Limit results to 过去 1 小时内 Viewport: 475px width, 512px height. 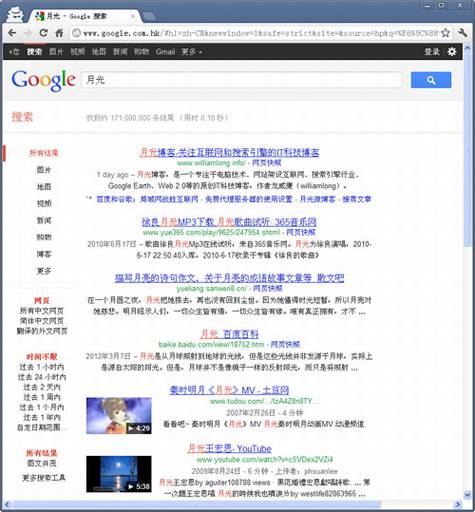[42, 367]
